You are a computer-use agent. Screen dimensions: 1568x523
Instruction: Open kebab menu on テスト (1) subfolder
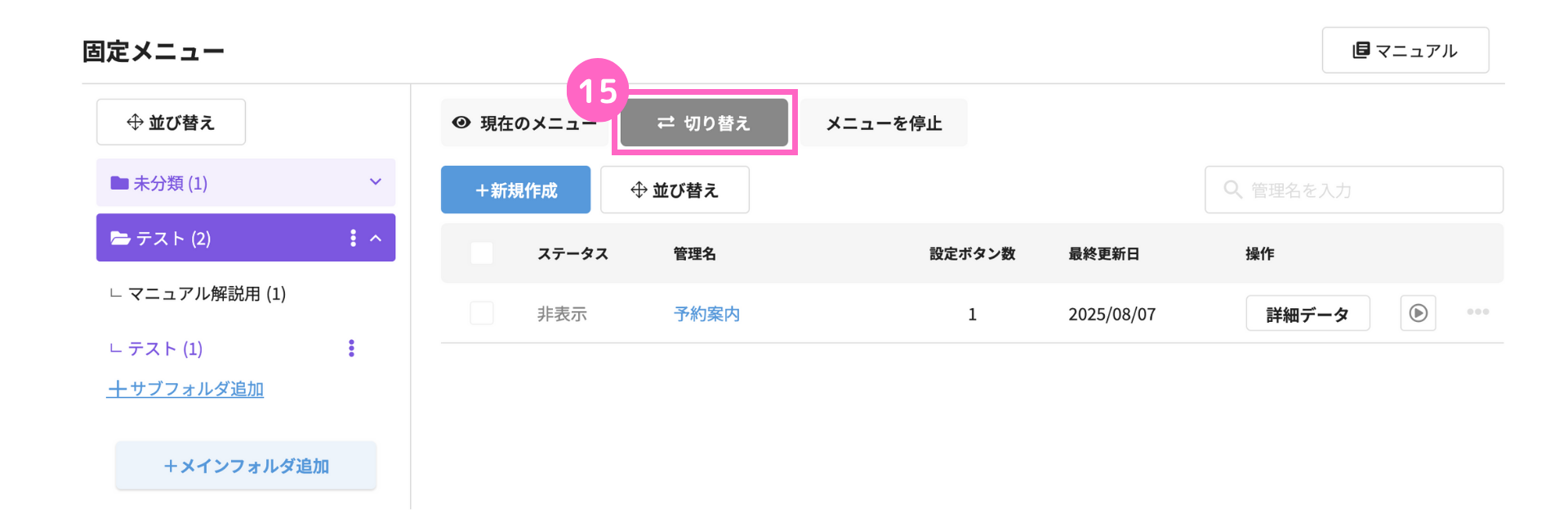click(351, 348)
